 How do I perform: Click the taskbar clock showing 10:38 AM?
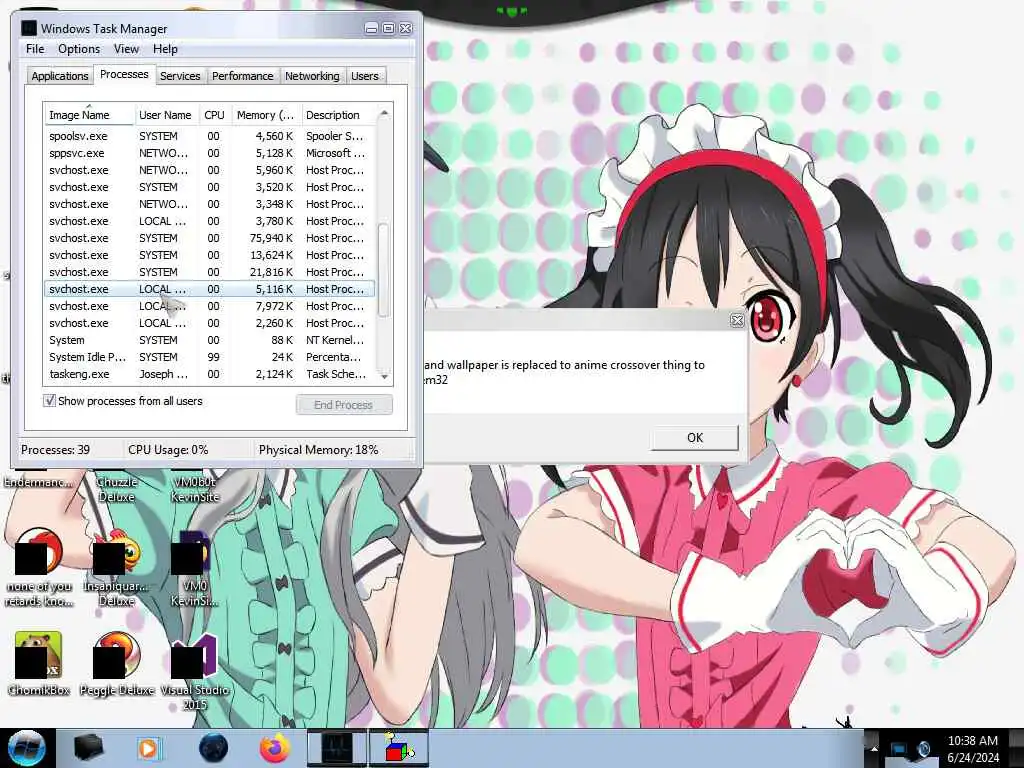pyautogui.click(x=973, y=748)
